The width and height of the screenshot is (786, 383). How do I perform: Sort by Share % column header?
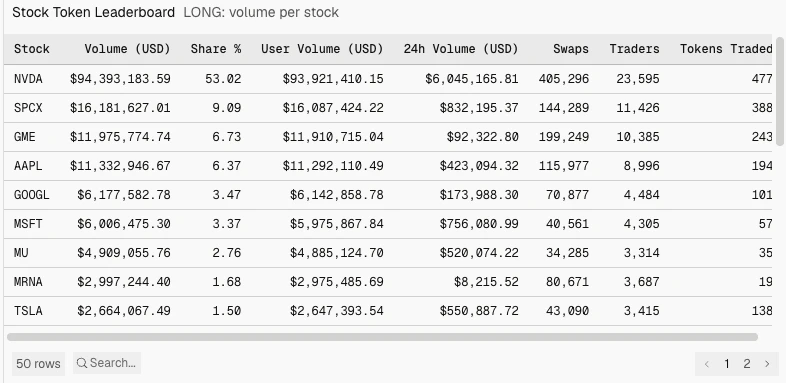point(216,49)
